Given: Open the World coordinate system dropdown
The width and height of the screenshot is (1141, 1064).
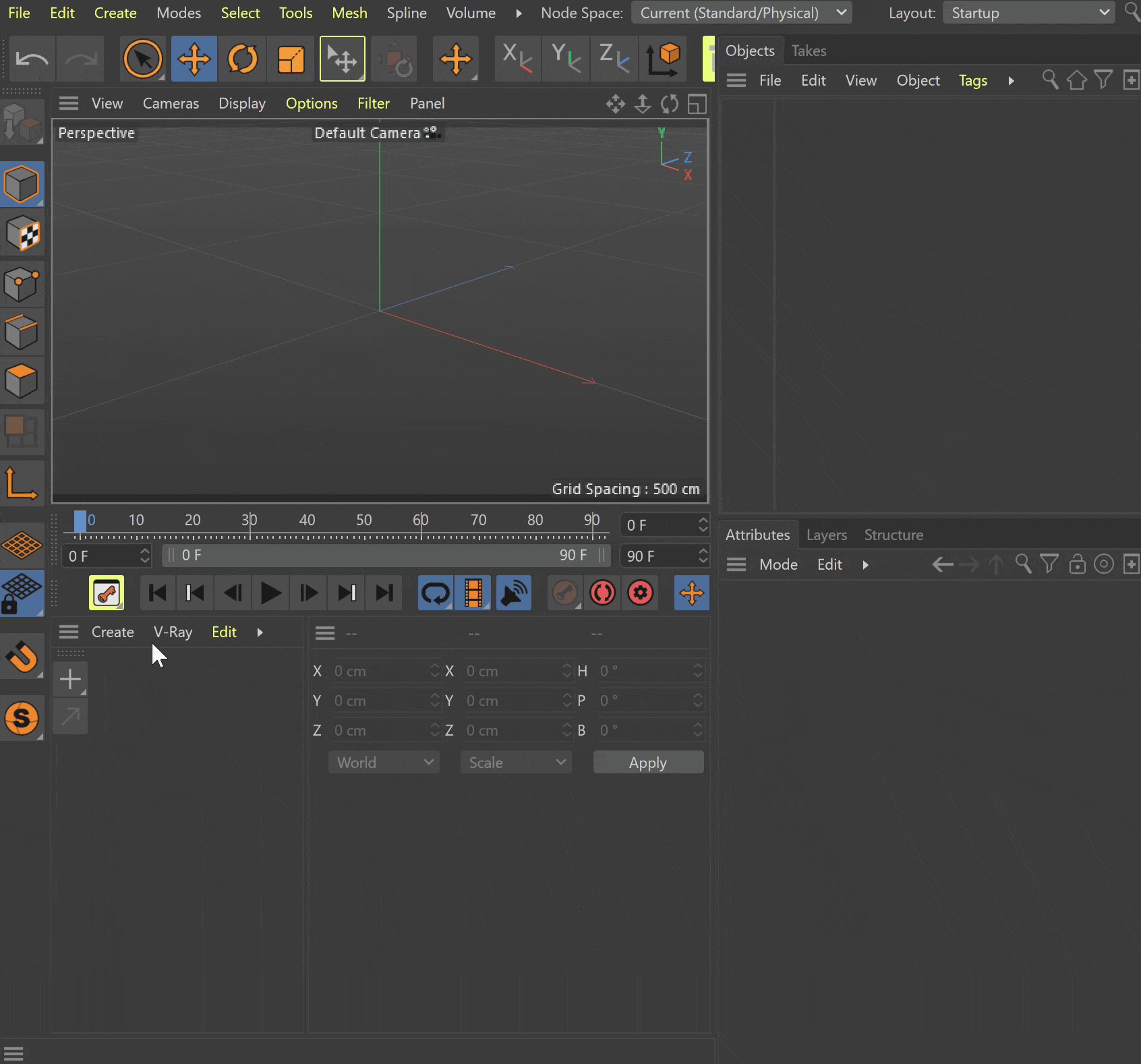Looking at the screenshot, I should coord(384,763).
